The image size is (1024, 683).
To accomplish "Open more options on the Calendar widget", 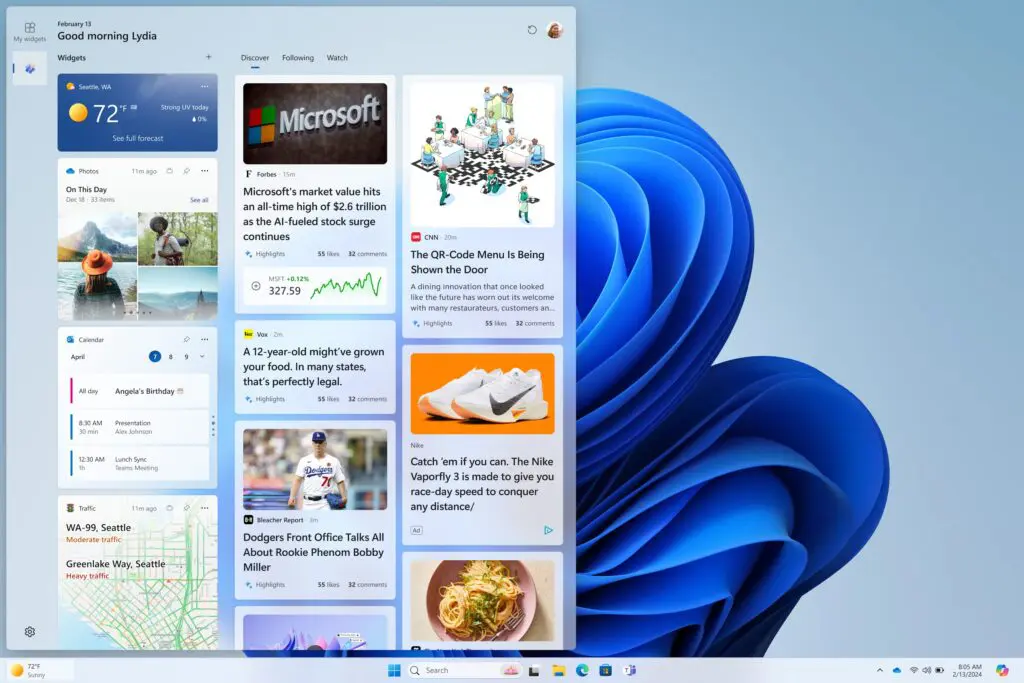I will [x=204, y=339].
